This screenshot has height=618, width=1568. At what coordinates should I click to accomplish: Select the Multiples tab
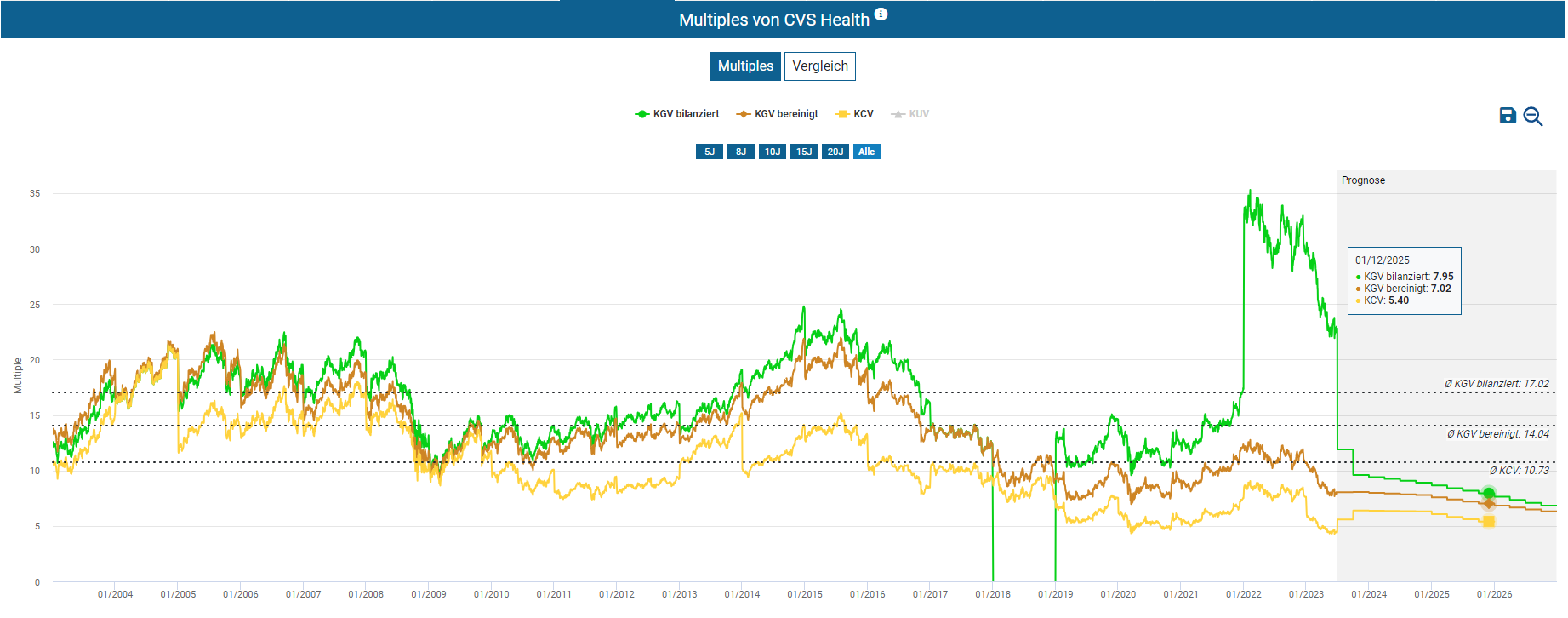tap(745, 66)
